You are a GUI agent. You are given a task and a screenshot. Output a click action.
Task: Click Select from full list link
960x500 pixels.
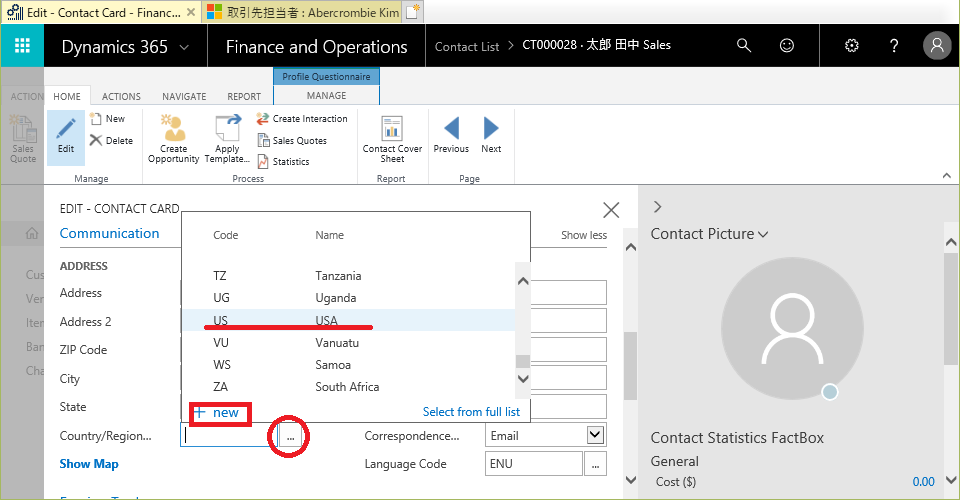coord(471,412)
